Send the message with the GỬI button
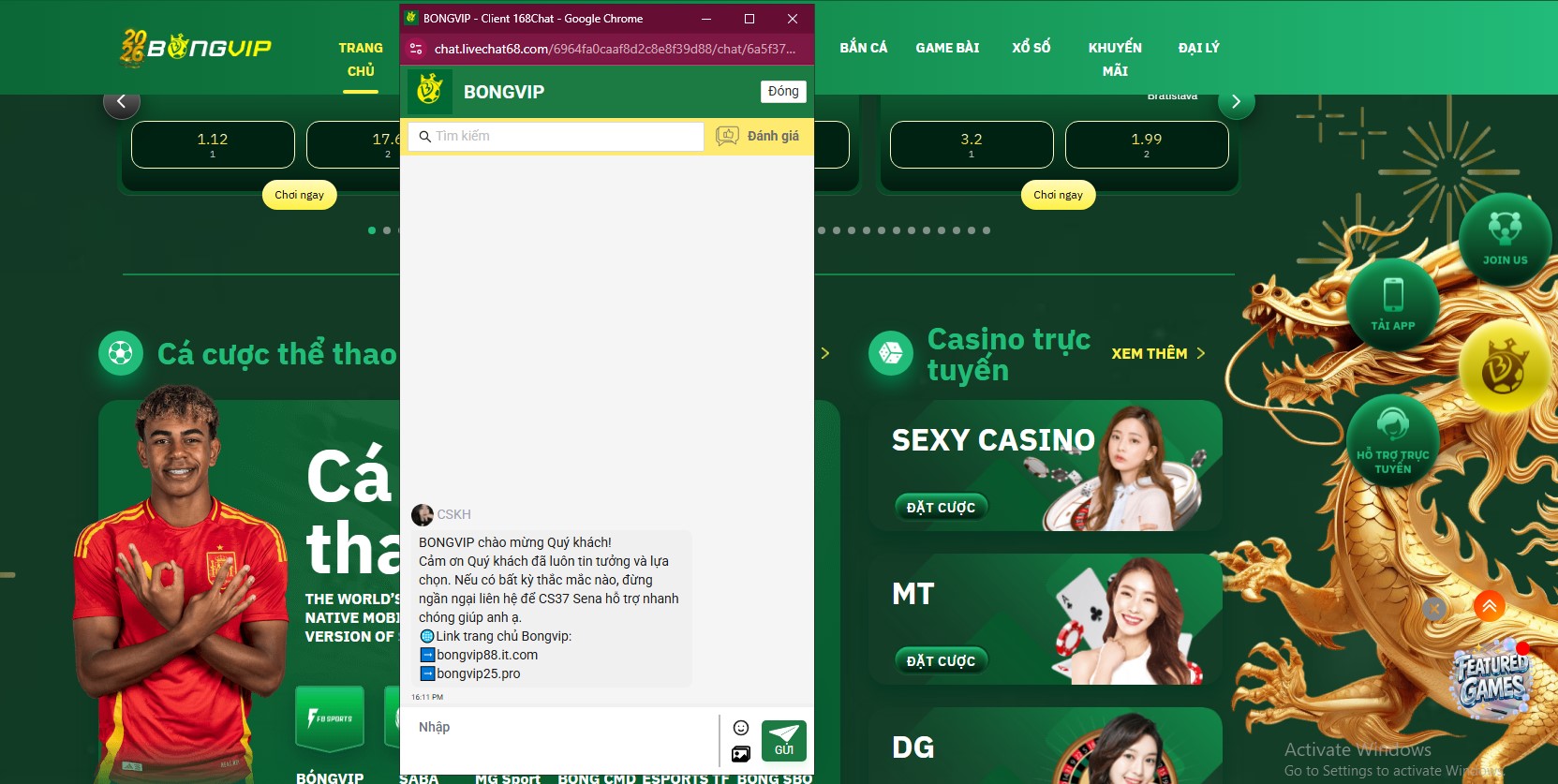The height and width of the screenshot is (784, 1558). 784,740
